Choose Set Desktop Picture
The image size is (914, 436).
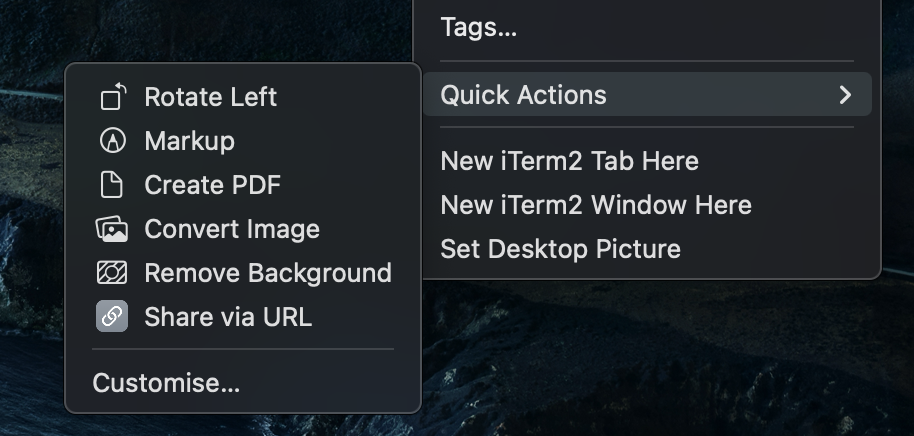coord(560,249)
